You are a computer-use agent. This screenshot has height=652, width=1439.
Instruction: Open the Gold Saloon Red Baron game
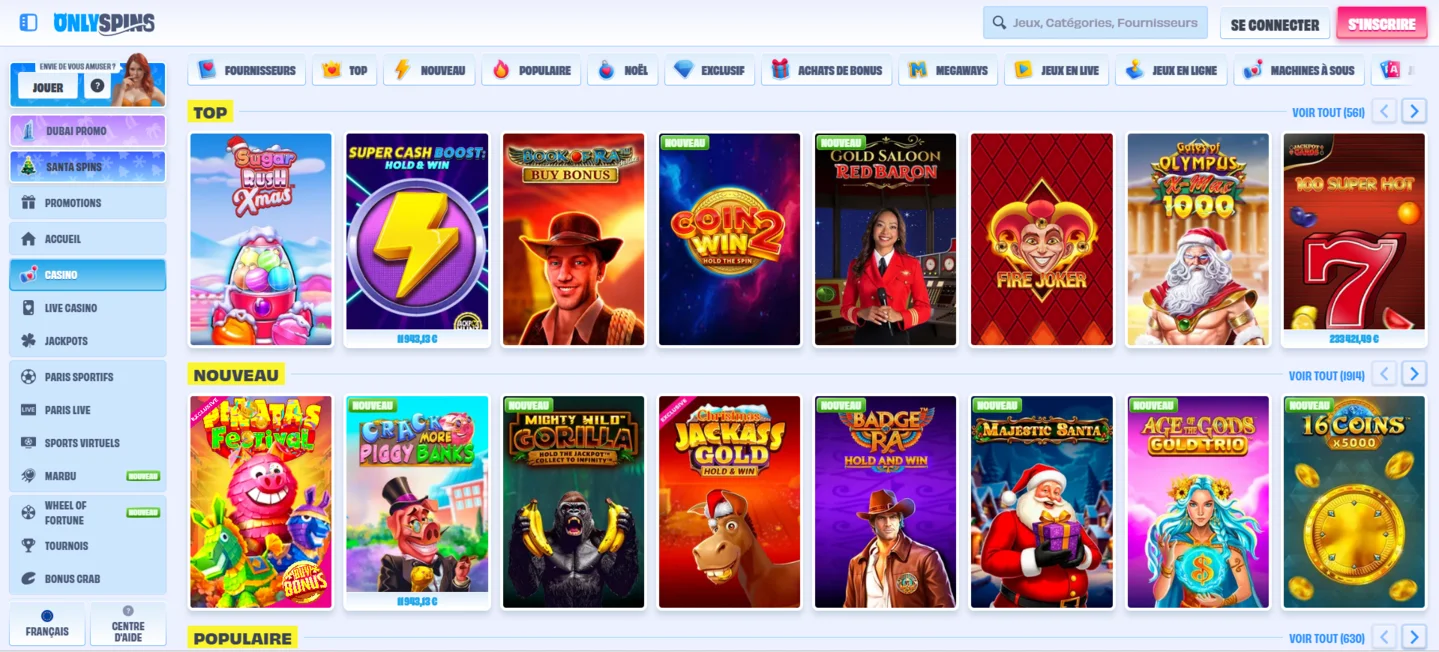886,239
